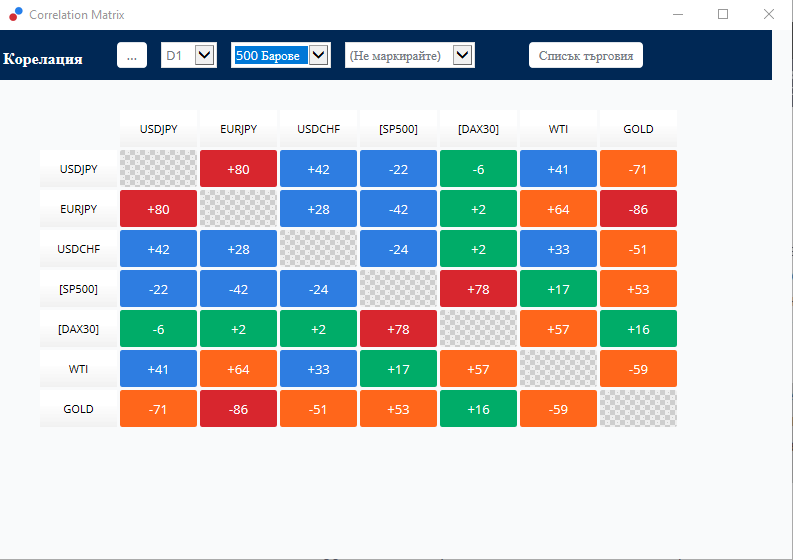Click +17 cell in [SP500] row
This screenshot has width=793, height=560.
pyautogui.click(x=558, y=289)
